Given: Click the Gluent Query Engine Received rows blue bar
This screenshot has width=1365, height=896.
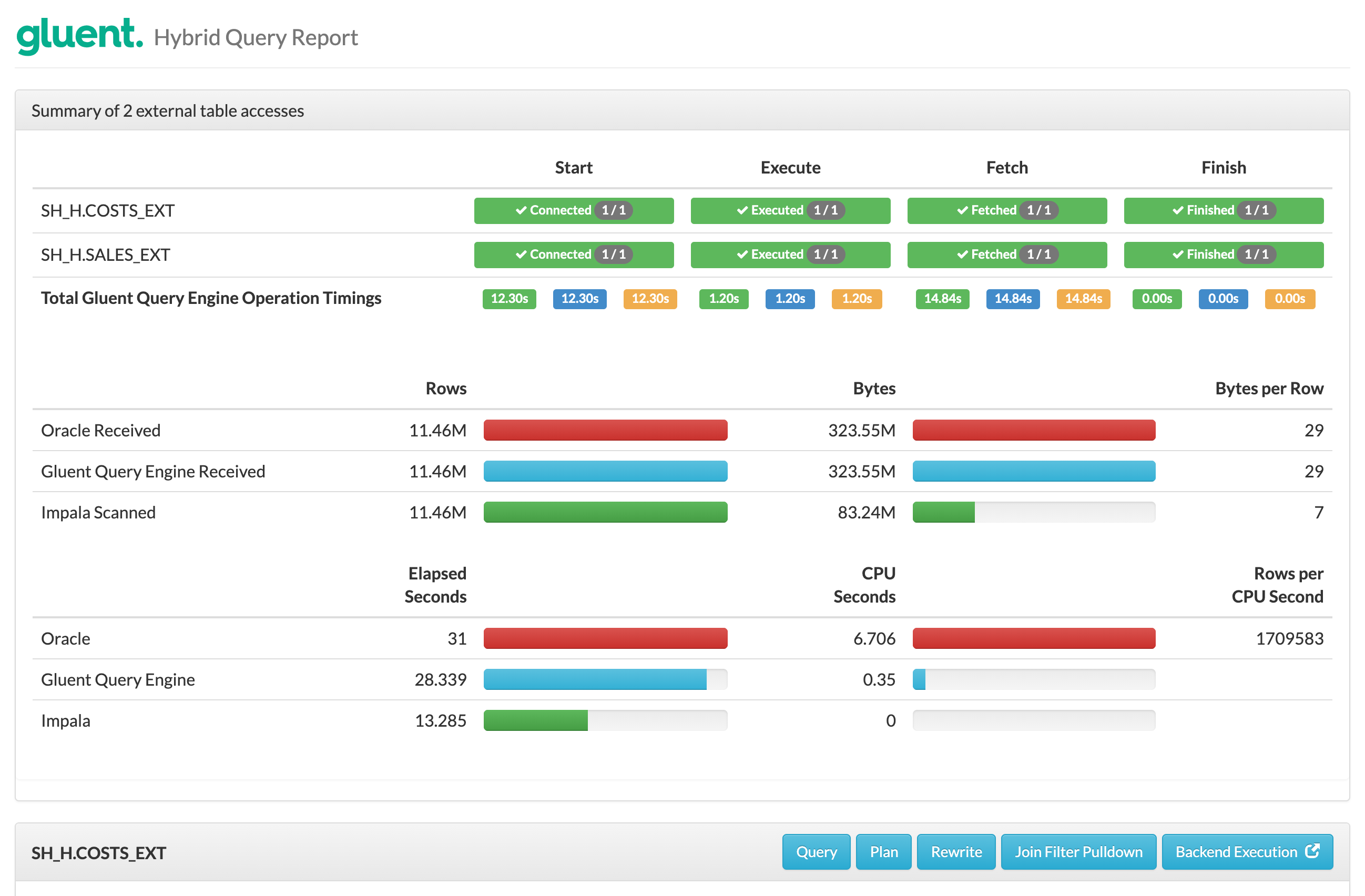Looking at the screenshot, I should pyautogui.click(x=606, y=472).
